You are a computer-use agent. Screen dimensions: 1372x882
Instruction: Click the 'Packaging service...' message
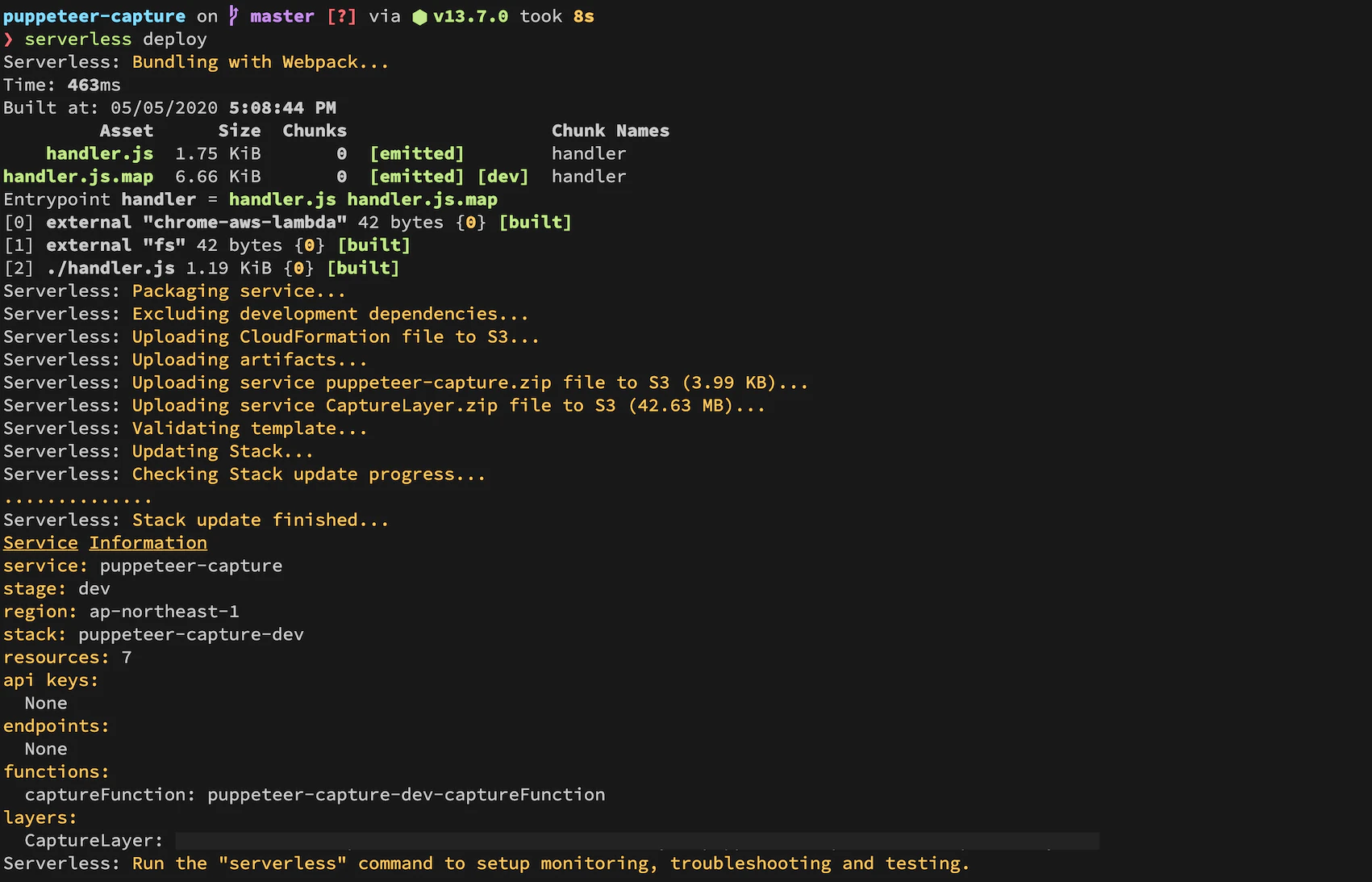(x=240, y=291)
